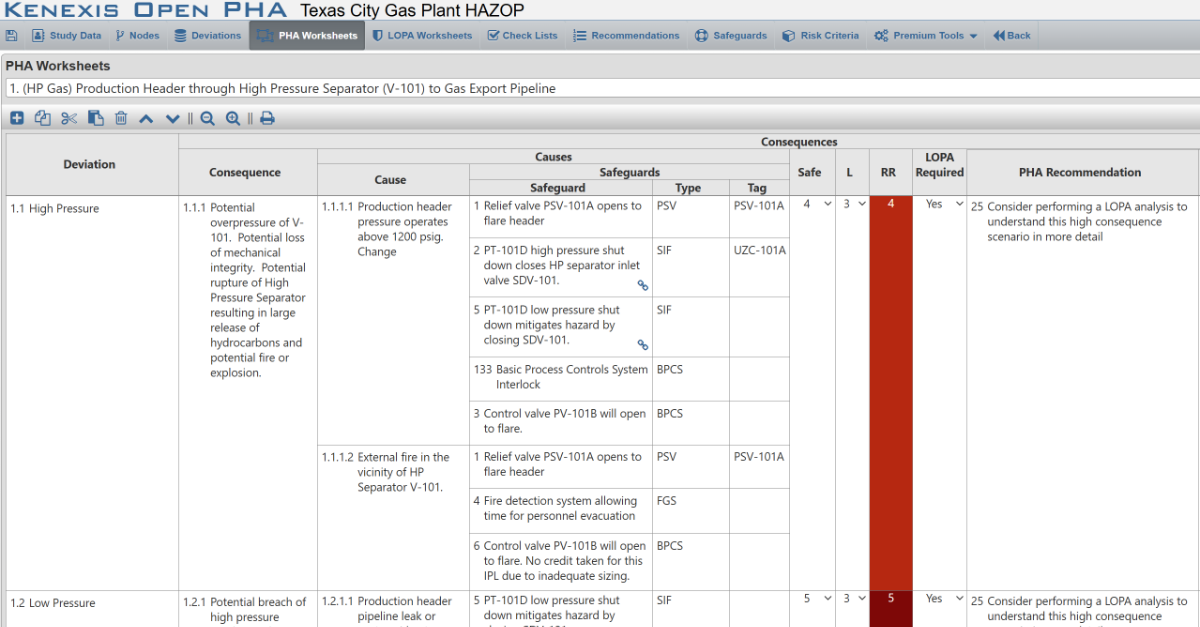This screenshot has width=1200, height=627.
Task: Click the copy icon in worksheet toolbar
Action: 42,118
